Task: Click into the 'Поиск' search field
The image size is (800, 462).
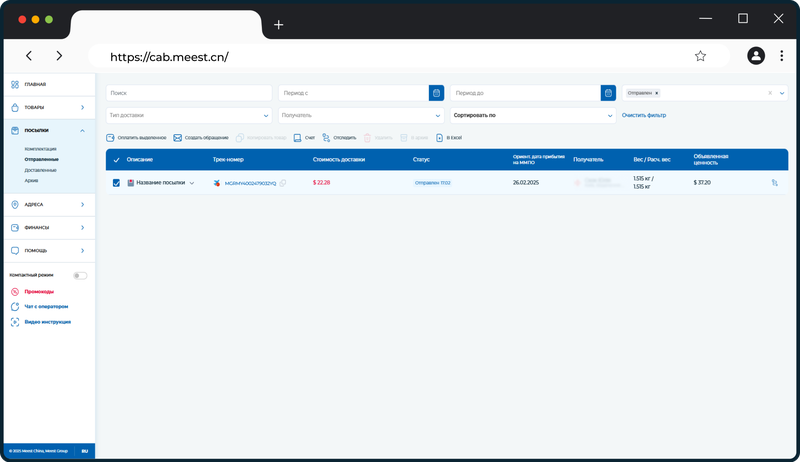Action: click(189, 93)
